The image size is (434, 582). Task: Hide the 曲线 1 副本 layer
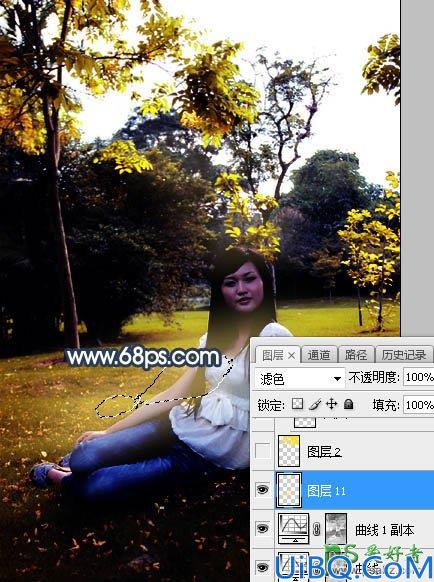(263, 529)
